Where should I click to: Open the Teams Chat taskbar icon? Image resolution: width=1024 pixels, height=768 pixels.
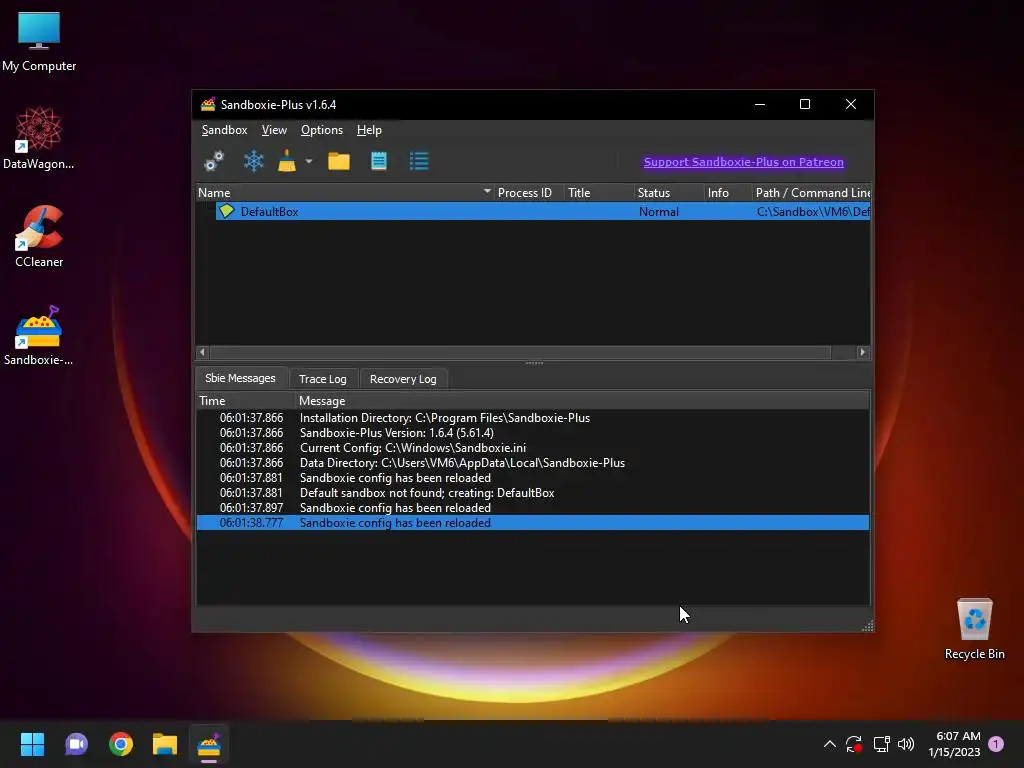76,744
